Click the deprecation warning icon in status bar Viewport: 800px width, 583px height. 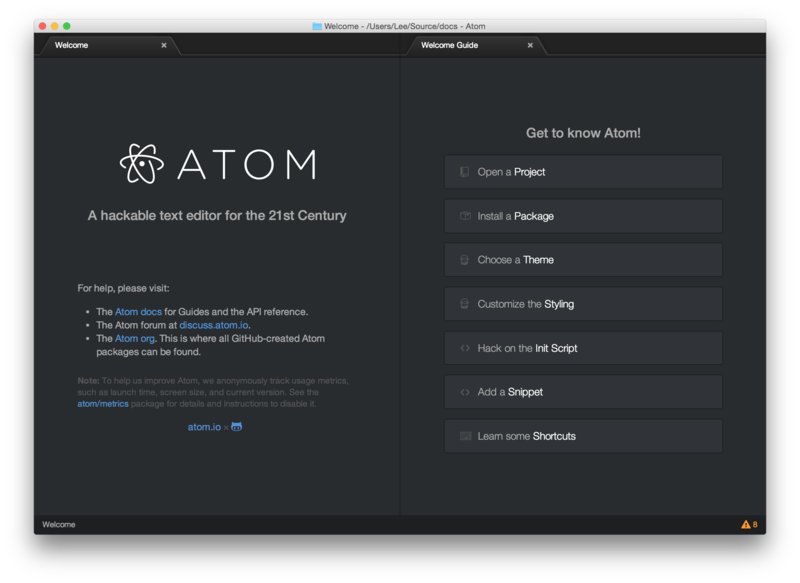point(745,524)
